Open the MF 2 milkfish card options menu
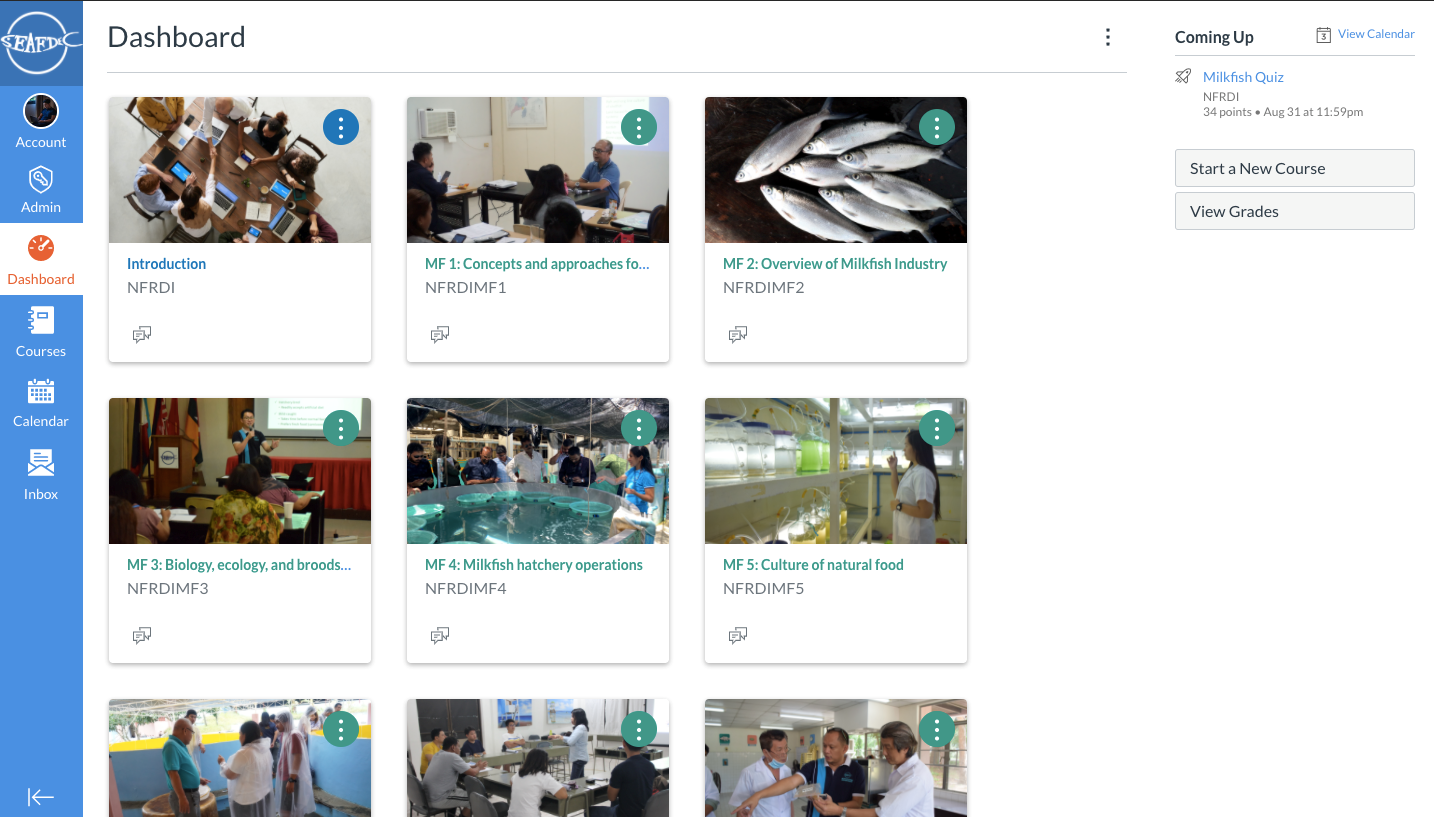The width and height of the screenshot is (1434, 817). [x=937, y=128]
